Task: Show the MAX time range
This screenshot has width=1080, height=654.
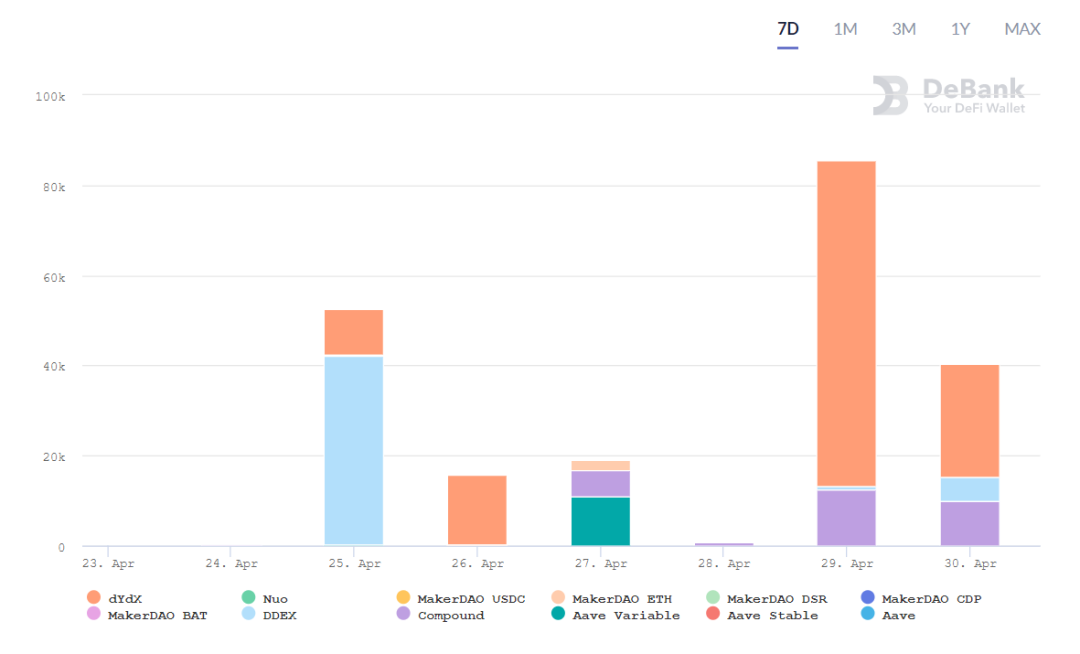Action: pyautogui.click(x=1022, y=29)
